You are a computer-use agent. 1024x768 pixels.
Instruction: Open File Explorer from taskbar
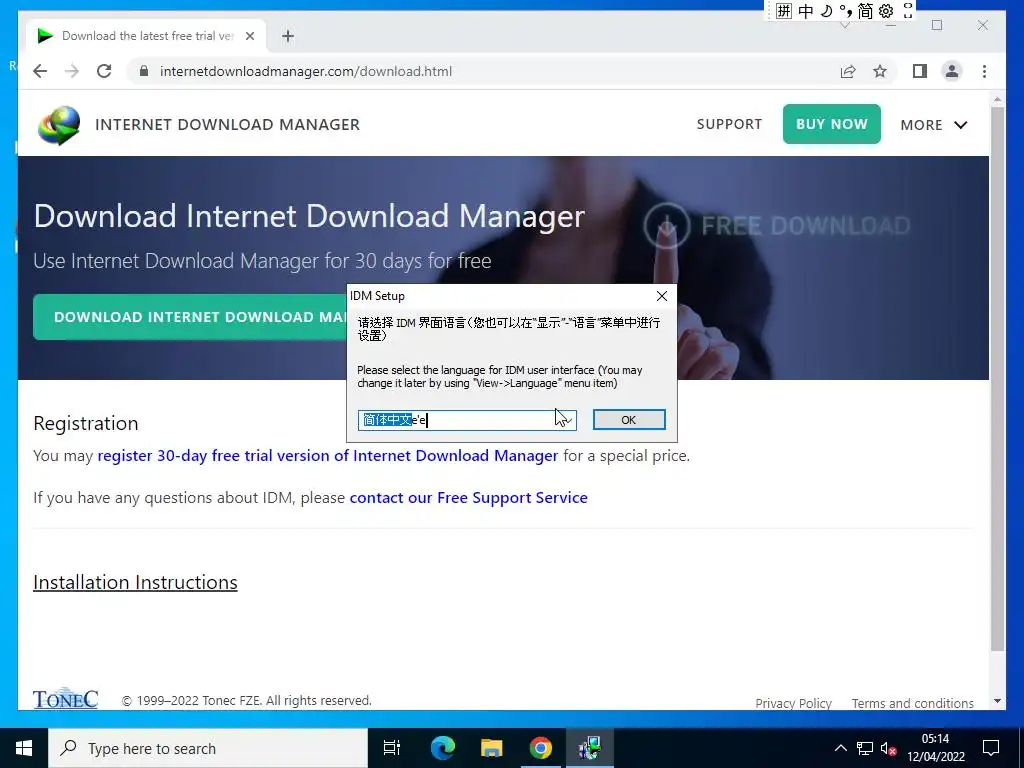click(x=491, y=748)
